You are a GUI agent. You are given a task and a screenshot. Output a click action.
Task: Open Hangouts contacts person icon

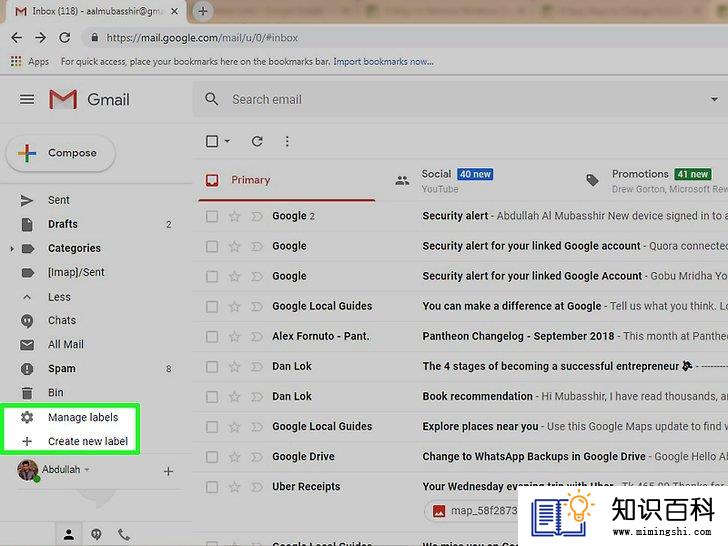(69, 534)
